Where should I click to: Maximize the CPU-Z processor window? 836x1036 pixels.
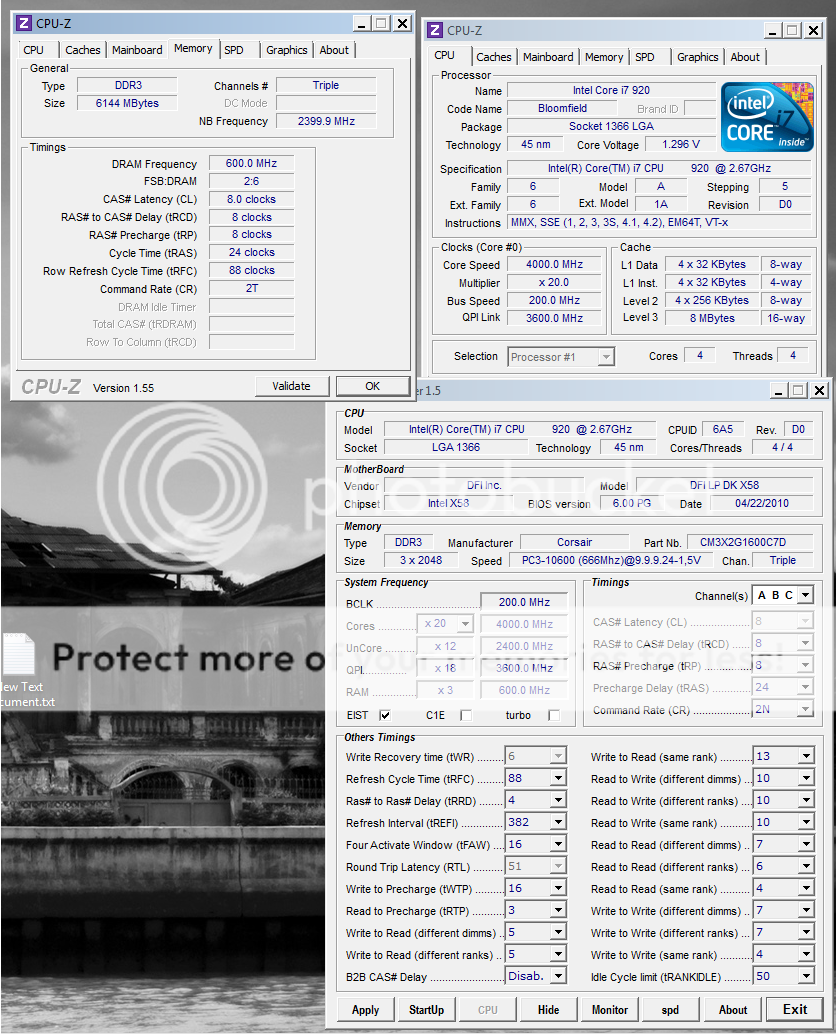tap(791, 30)
